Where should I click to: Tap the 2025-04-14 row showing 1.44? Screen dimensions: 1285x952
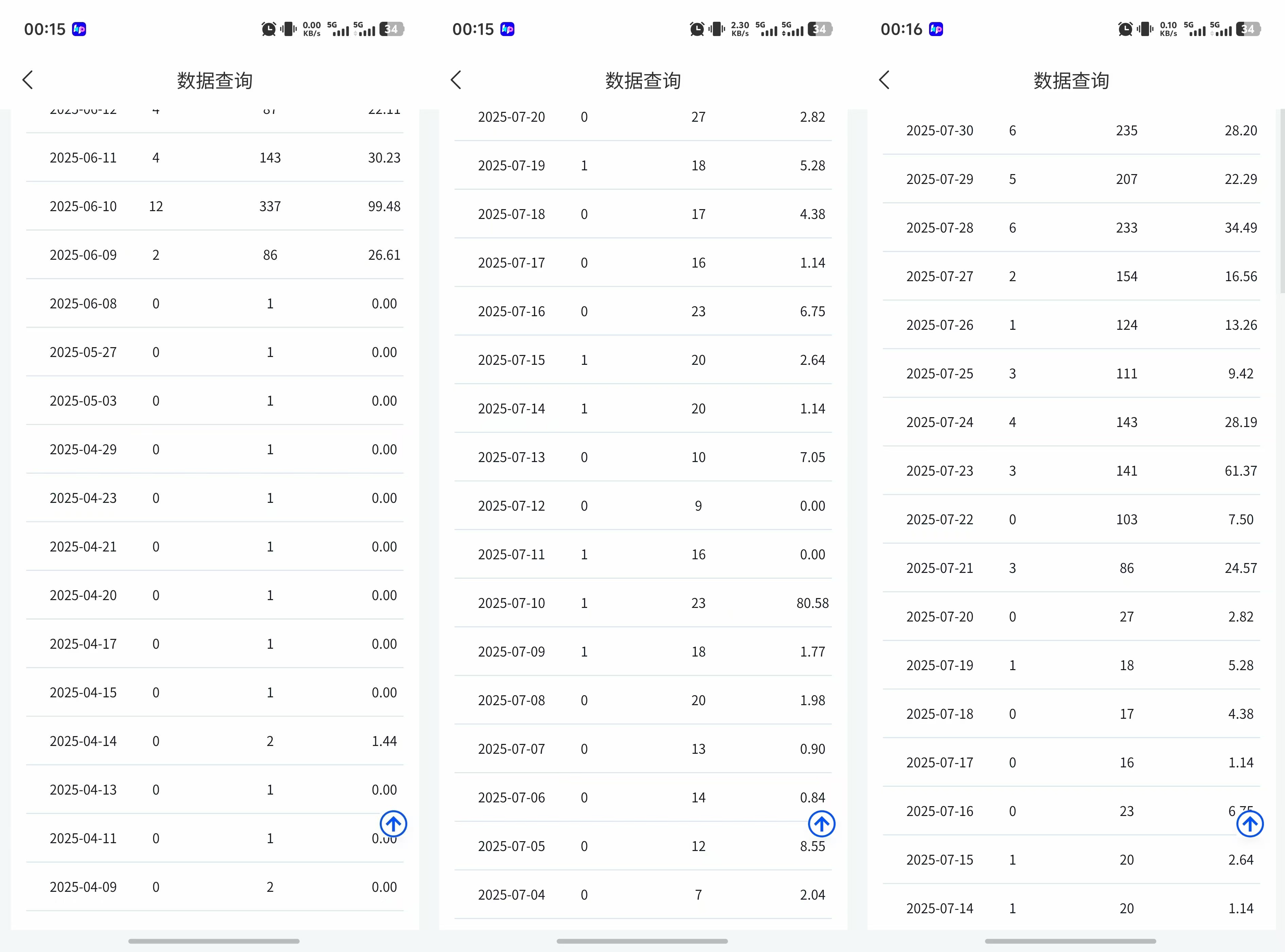coord(215,741)
